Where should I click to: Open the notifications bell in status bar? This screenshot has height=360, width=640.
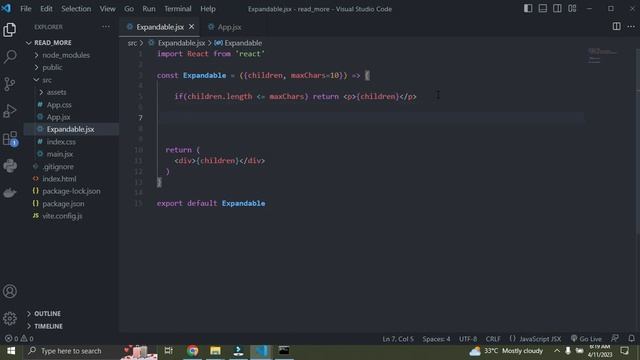coord(631,338)
